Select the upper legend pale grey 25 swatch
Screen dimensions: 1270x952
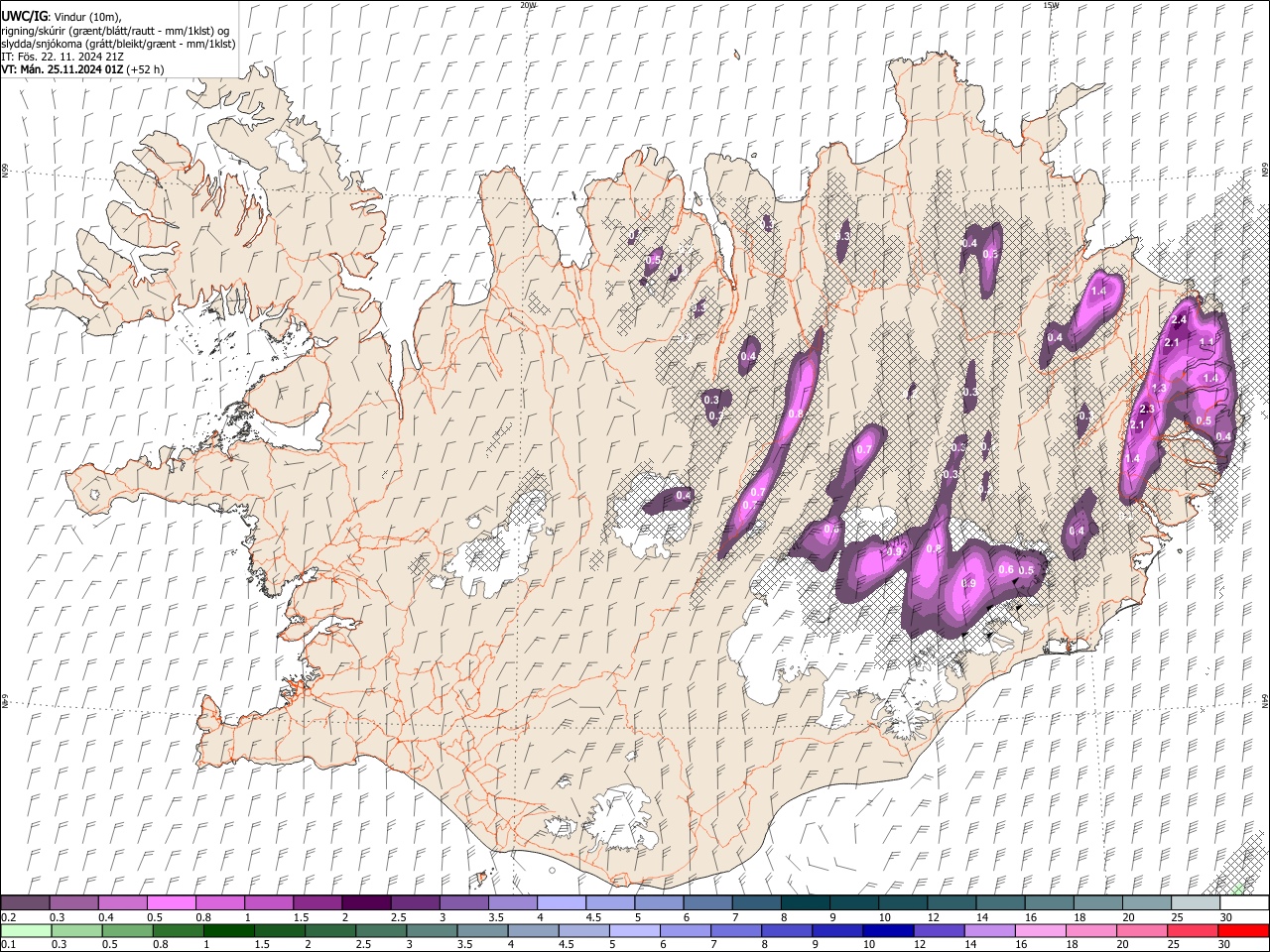click(x=1195, y=902)
